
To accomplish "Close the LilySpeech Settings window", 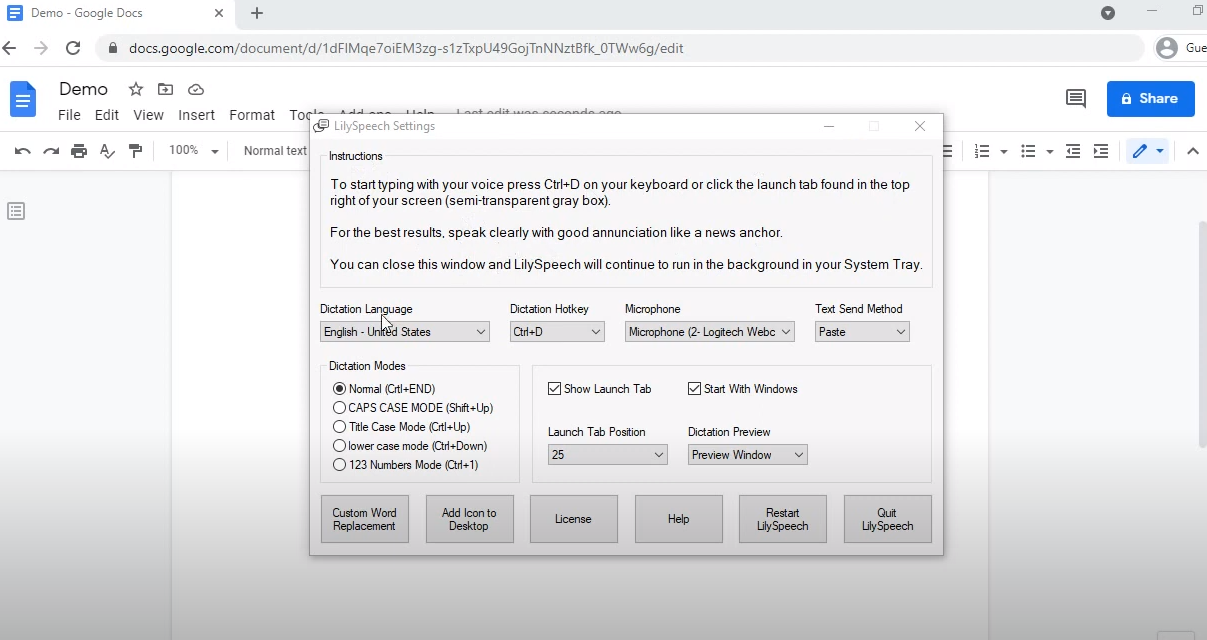I will click(920, 126).
